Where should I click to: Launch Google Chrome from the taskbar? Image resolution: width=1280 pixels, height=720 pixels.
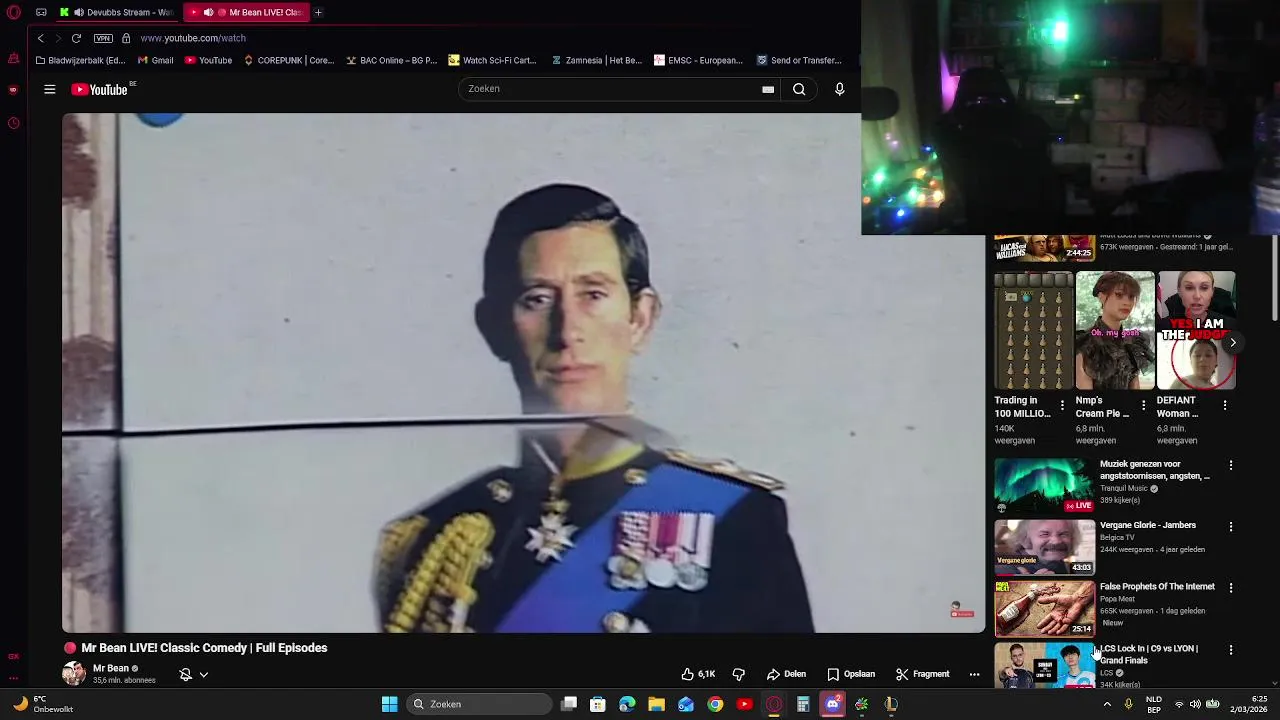(x=715, y=704)
